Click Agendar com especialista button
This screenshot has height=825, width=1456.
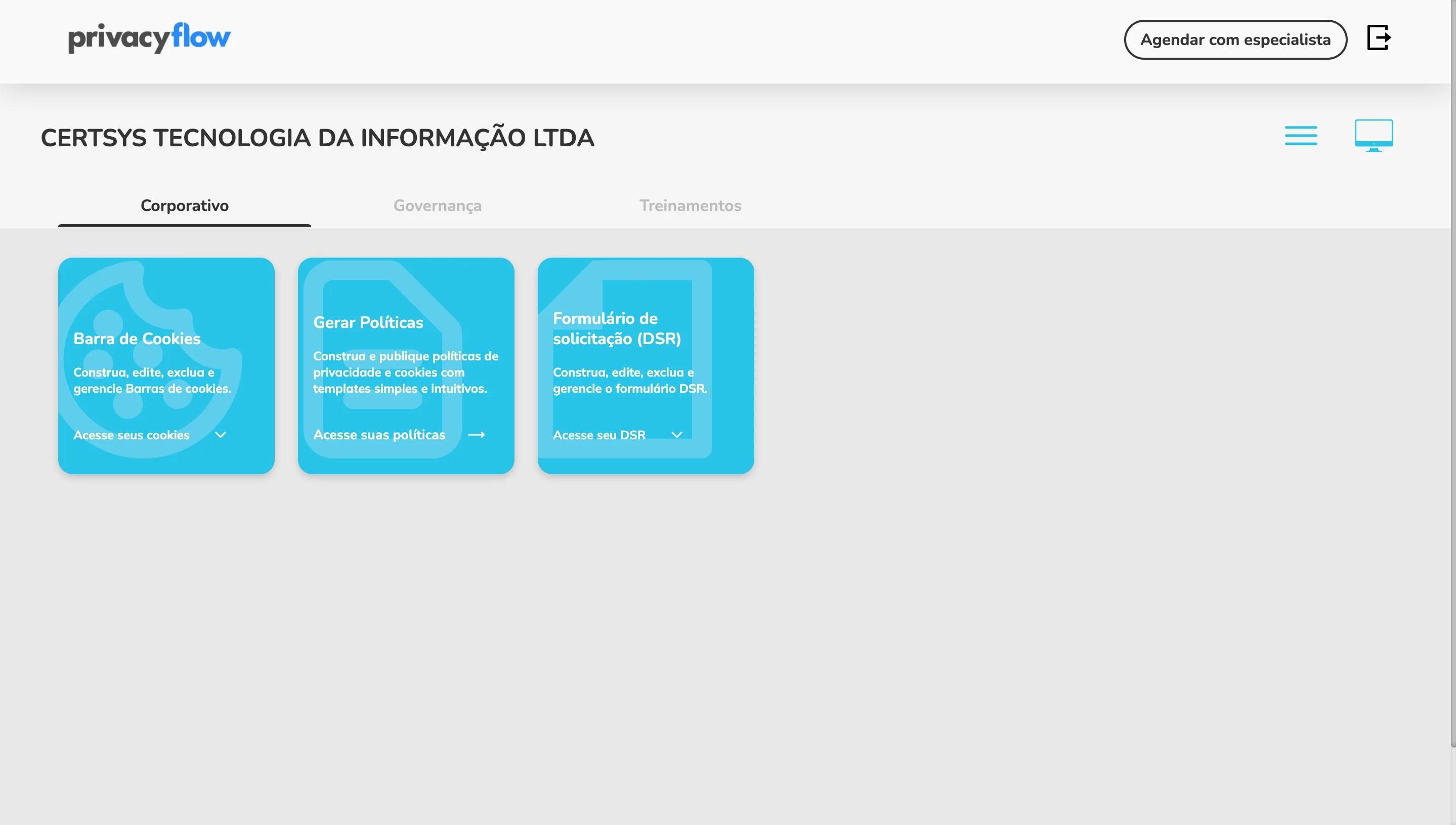1235,39
